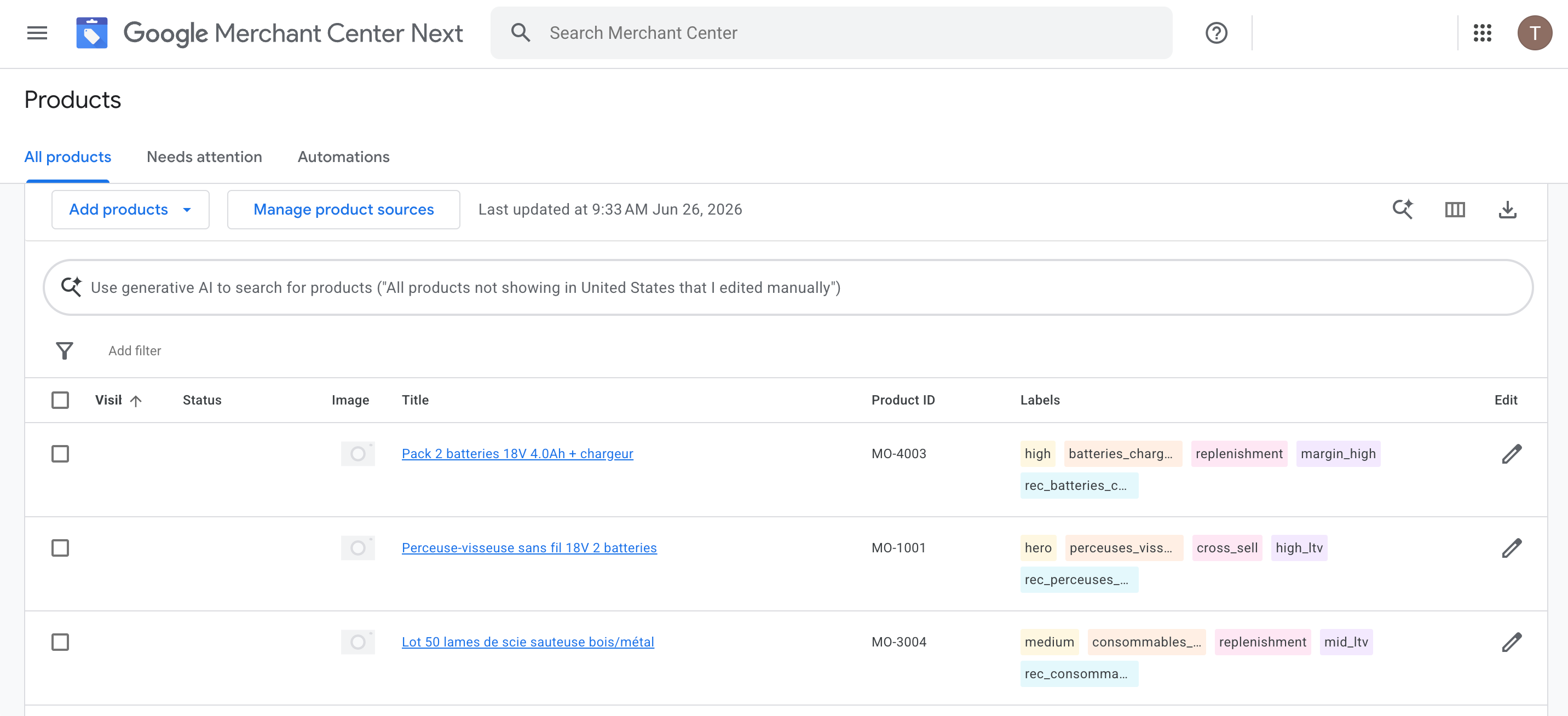Open Lot 50 lames de scie link
This screenshot has width=1568, height=716.
point(528,642)
